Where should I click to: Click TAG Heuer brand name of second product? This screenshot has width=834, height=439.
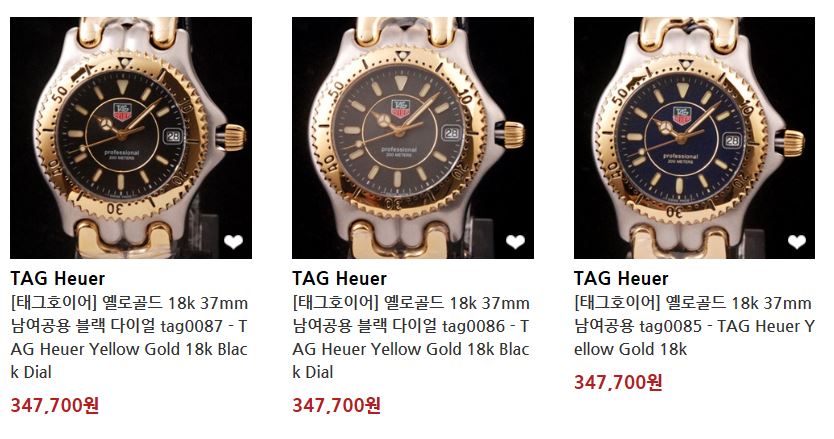[x=339, y=278]
